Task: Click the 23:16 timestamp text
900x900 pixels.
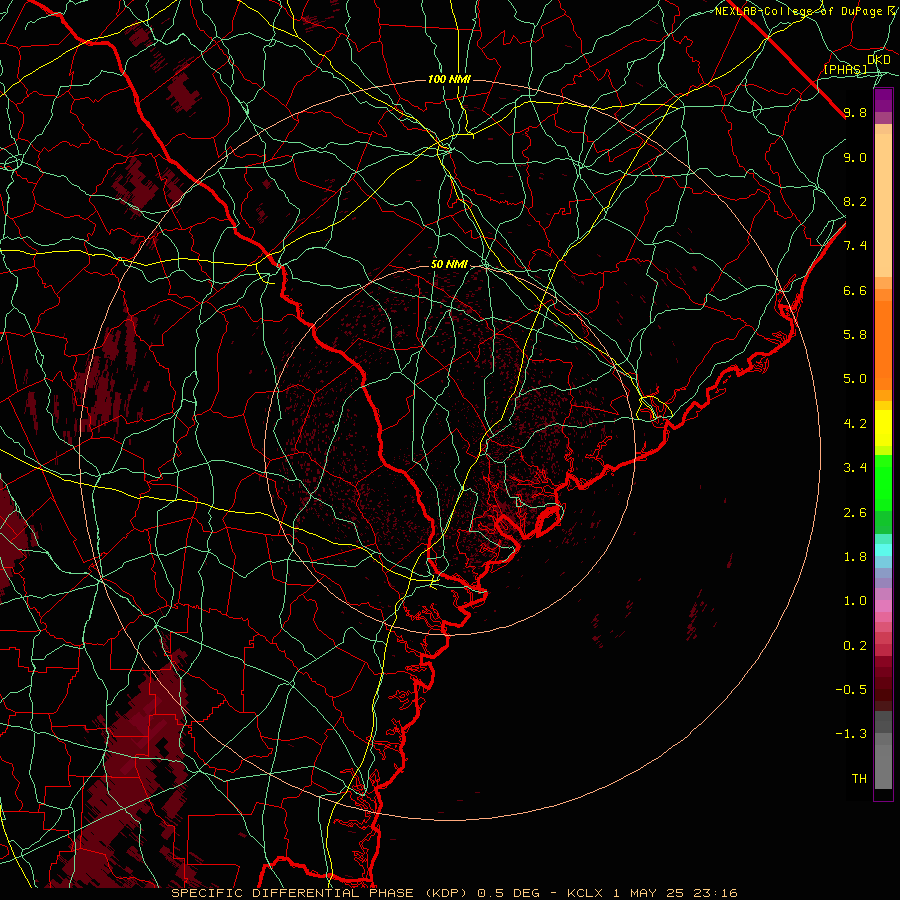Action: pyautogui.click(x=715, y=893)
